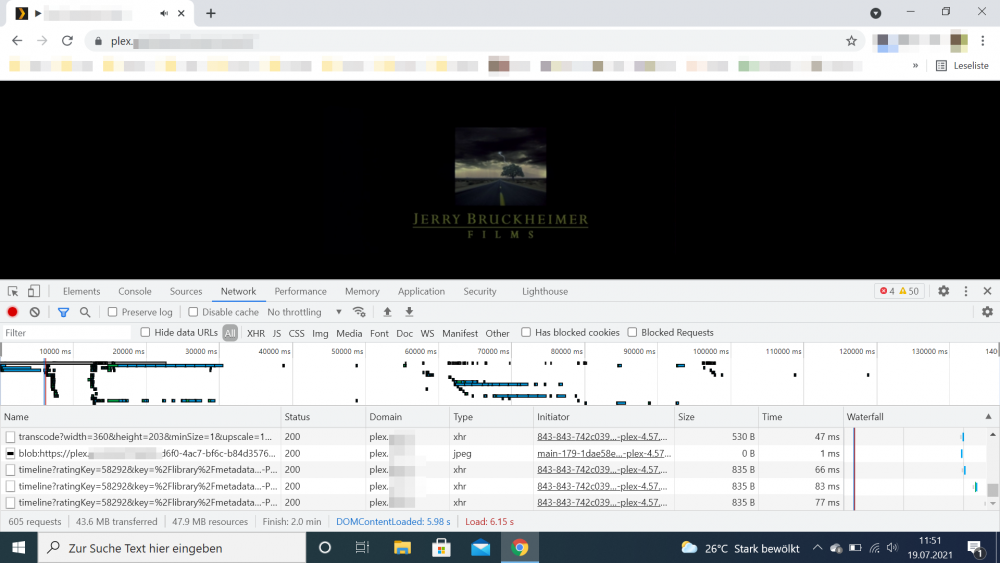The width and height of the screenshot is (1000, 563).
Task: Open the weather widget 26°C
Action: coord(740,548)
